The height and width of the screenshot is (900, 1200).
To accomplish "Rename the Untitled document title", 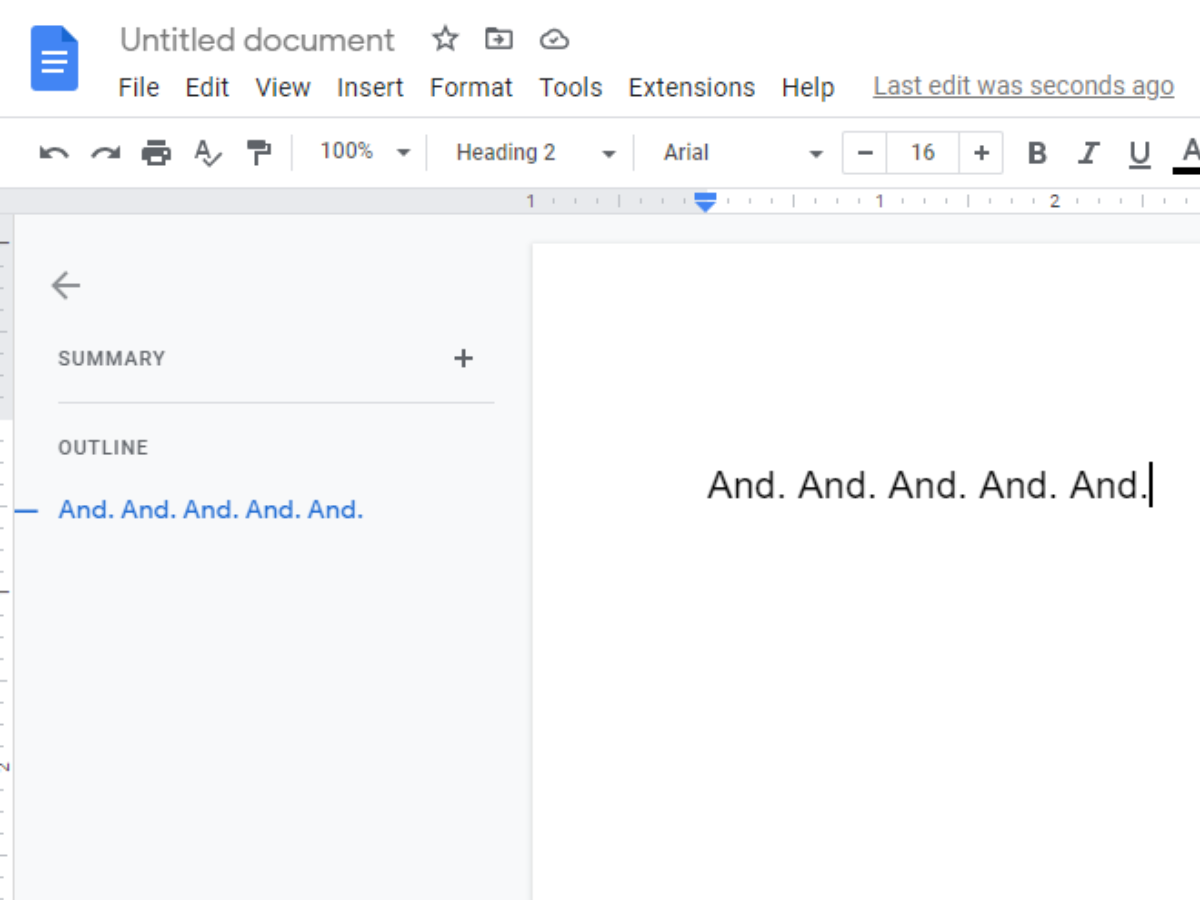I will click(x=256, y=40).
